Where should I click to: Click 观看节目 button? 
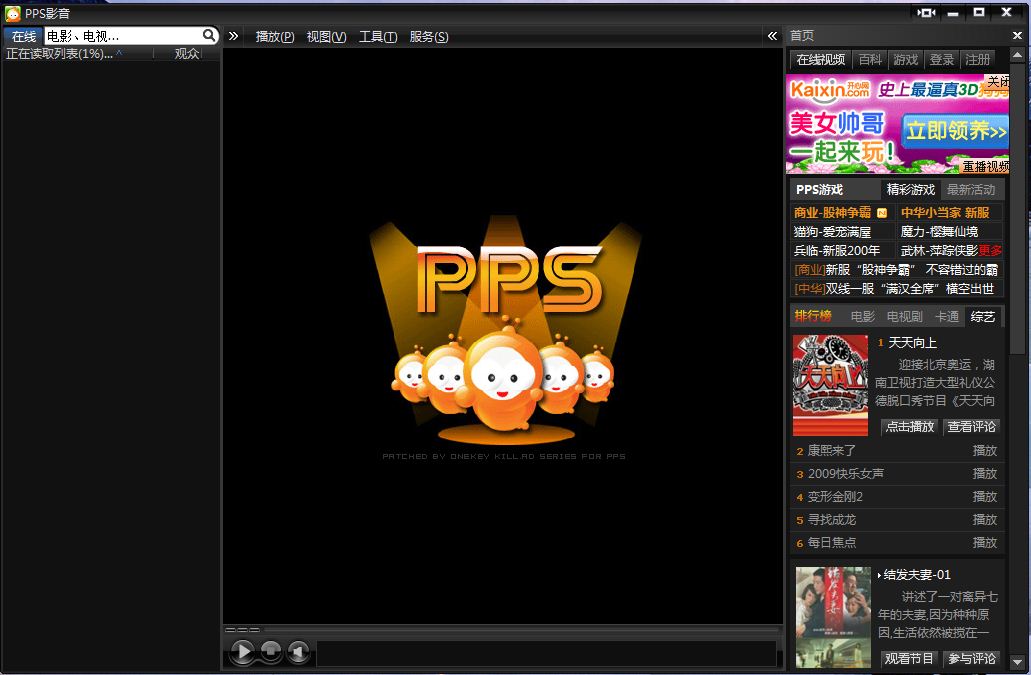coord(909,659)
